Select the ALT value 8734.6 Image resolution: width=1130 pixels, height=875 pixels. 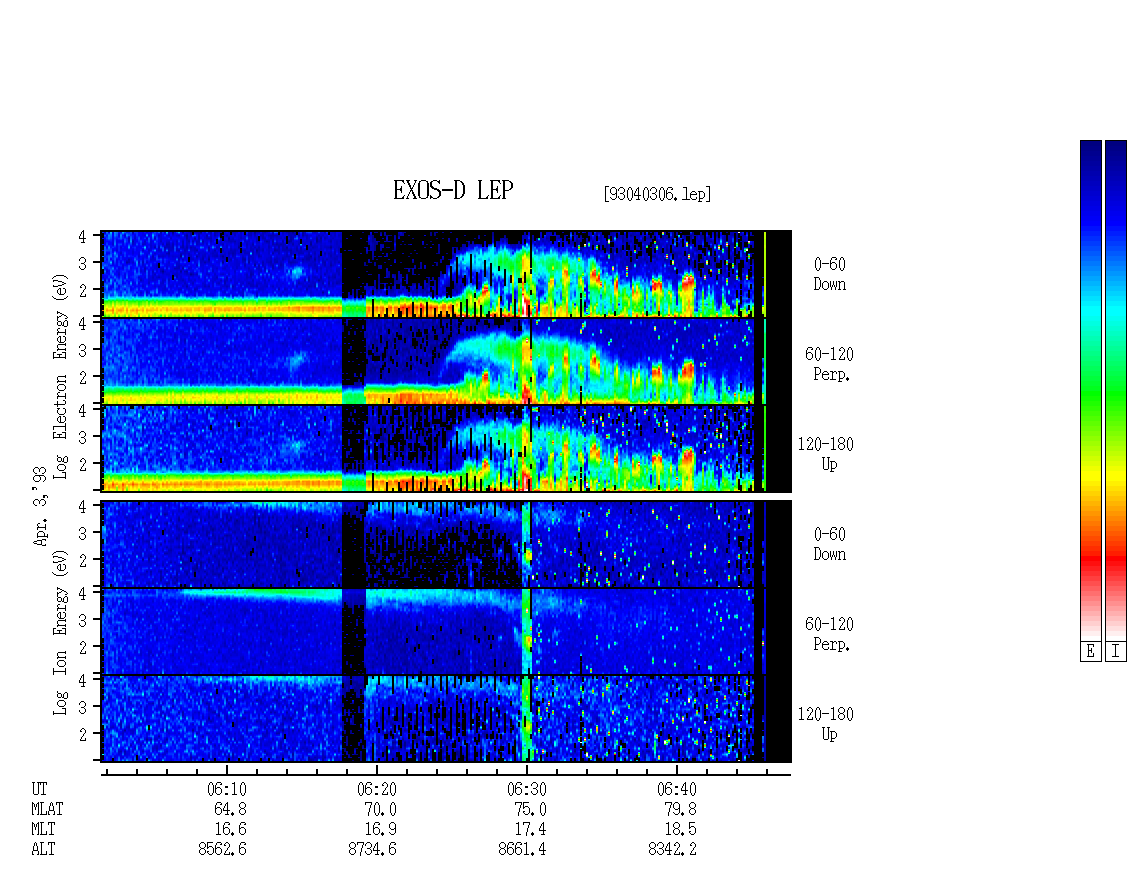[x=372, y=849]
